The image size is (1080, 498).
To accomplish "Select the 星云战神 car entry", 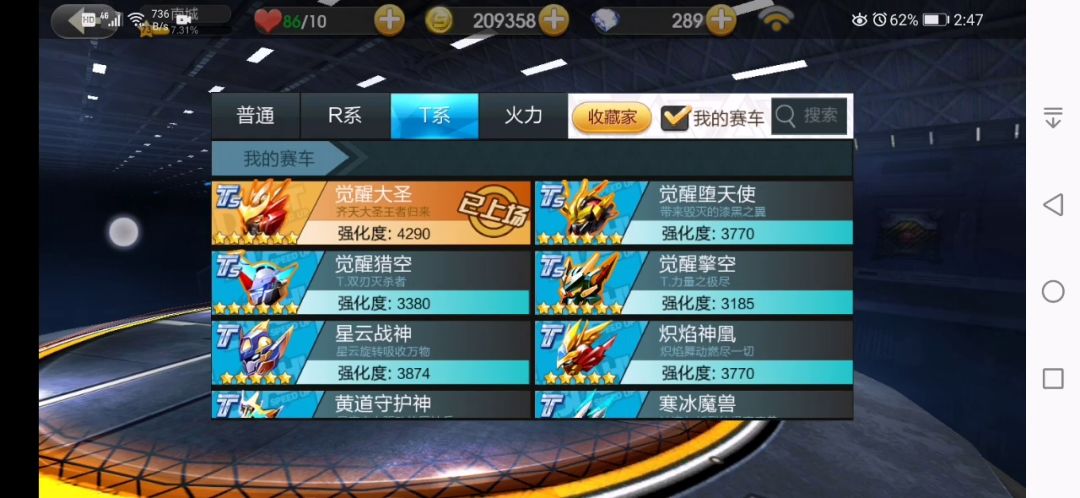I will (371, 353).
